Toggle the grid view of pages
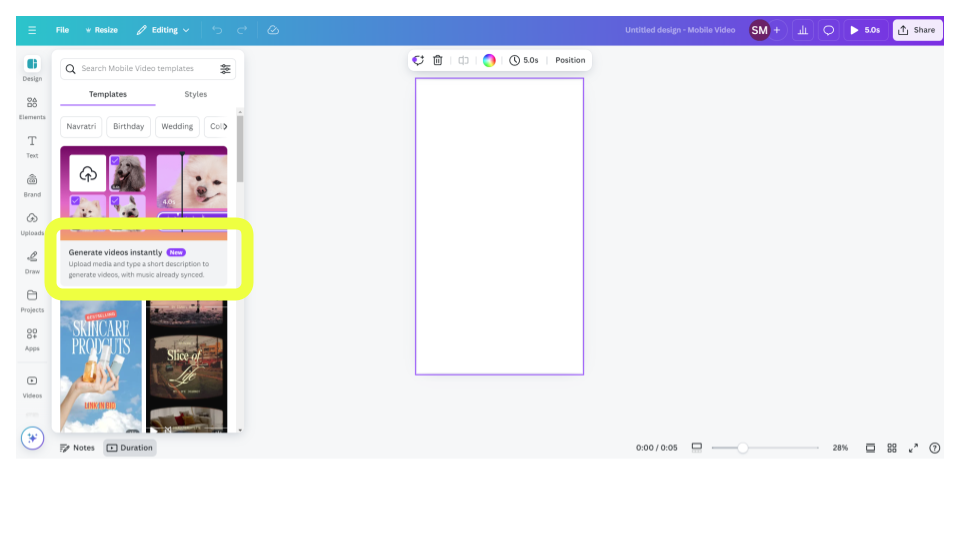 892,448
